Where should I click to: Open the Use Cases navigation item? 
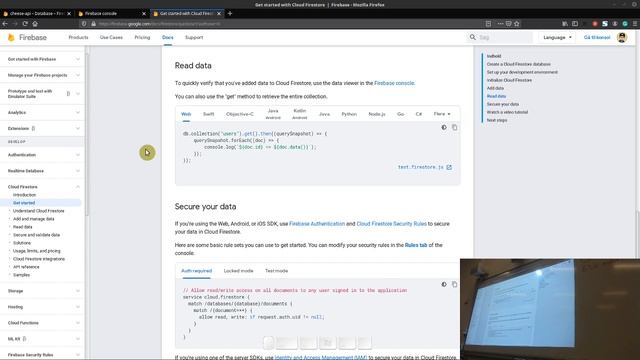111,37
